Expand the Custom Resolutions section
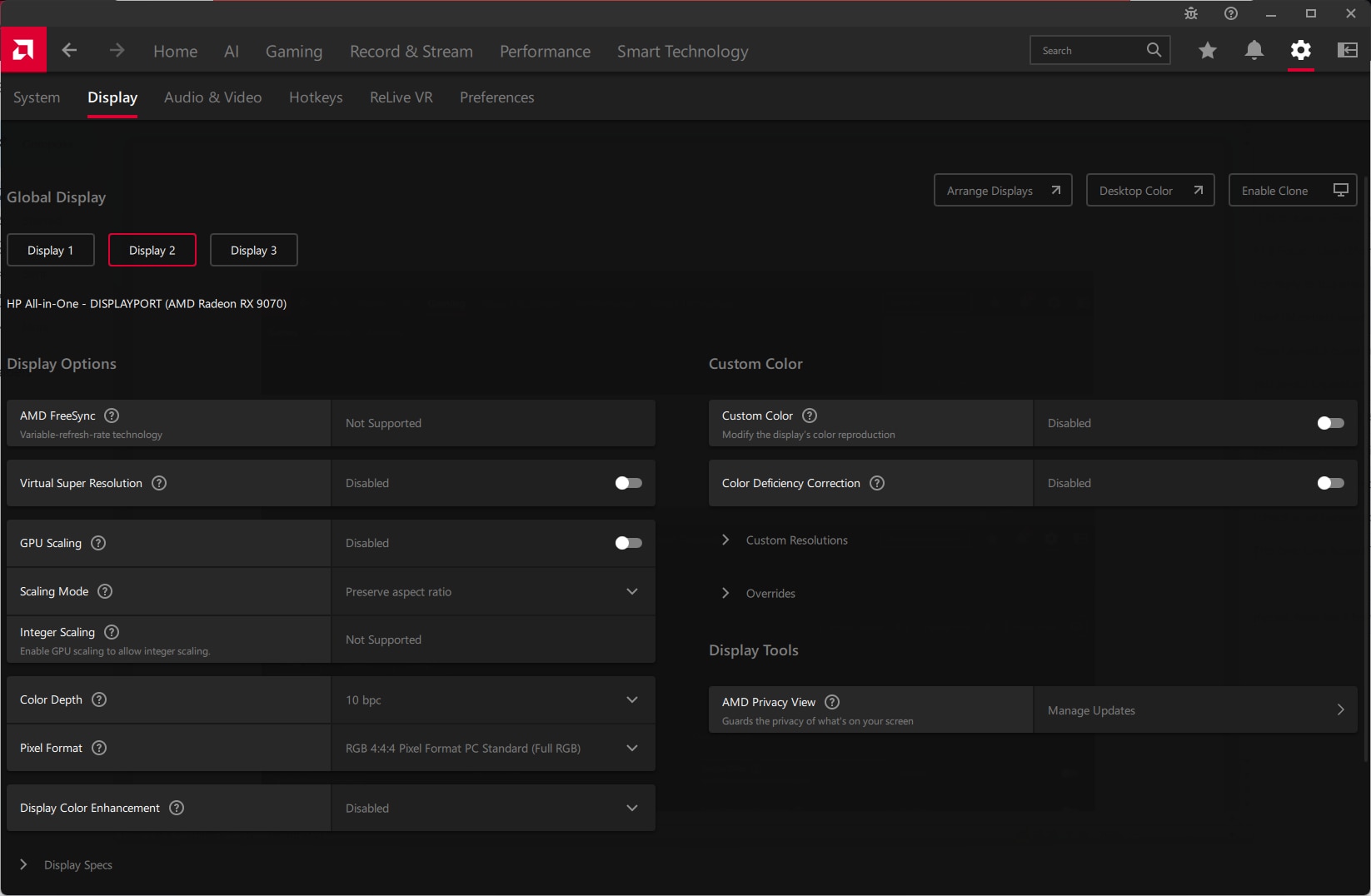 coord(796,540)
